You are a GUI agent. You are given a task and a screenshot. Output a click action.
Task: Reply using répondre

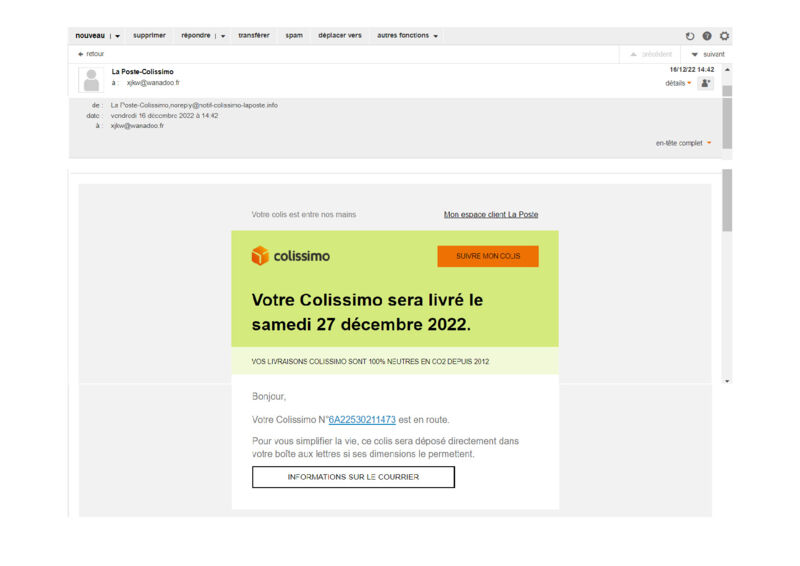(195, 35)
